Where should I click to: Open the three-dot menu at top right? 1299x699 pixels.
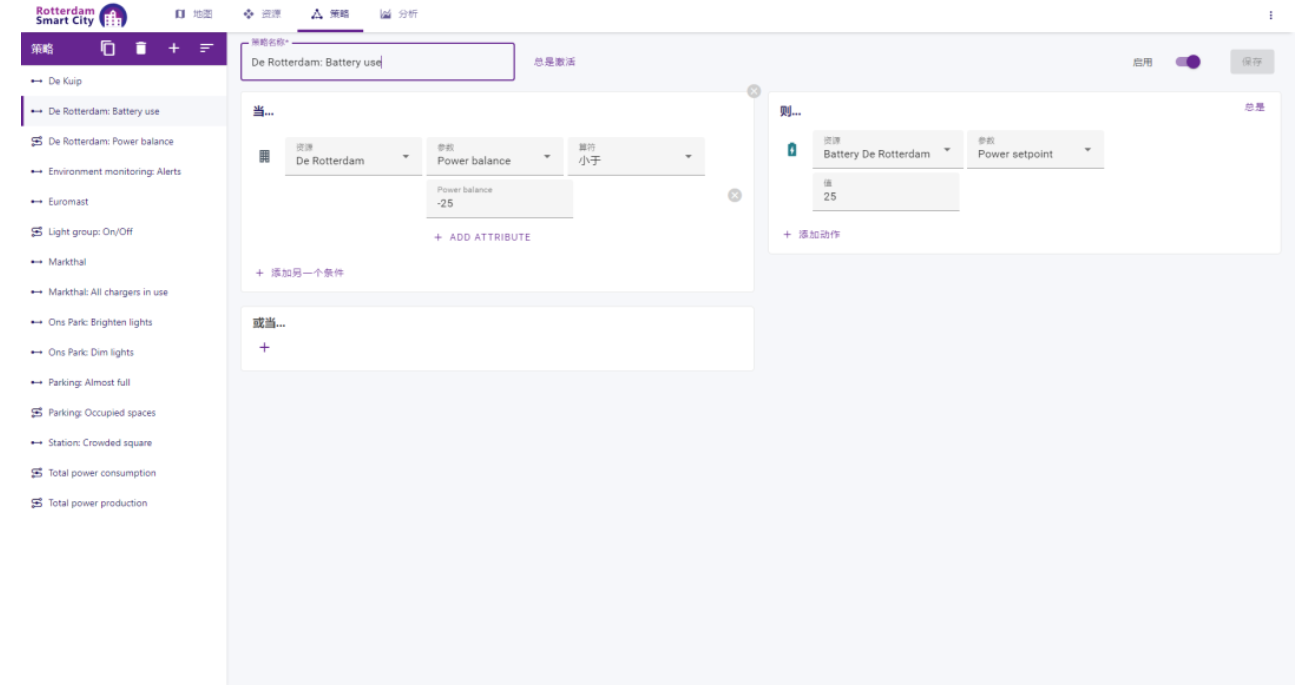point(1271,15)
